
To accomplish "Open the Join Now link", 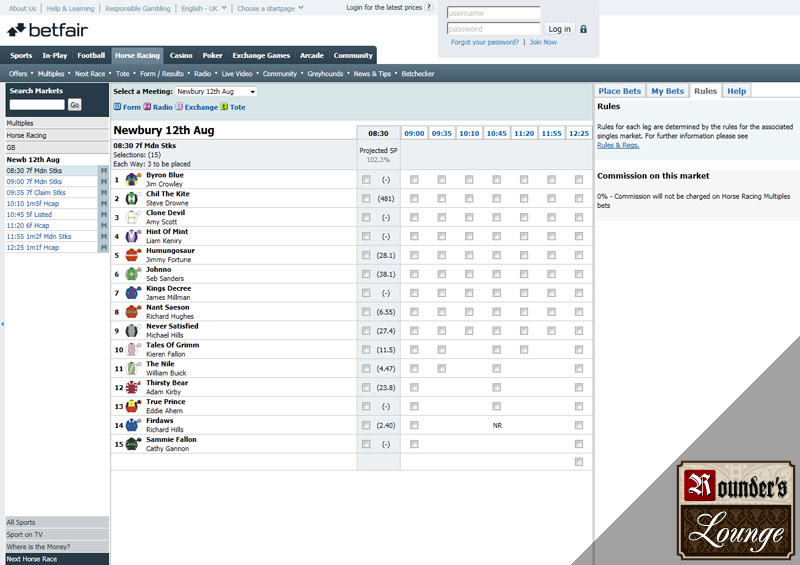I will [x=543, y=42].
